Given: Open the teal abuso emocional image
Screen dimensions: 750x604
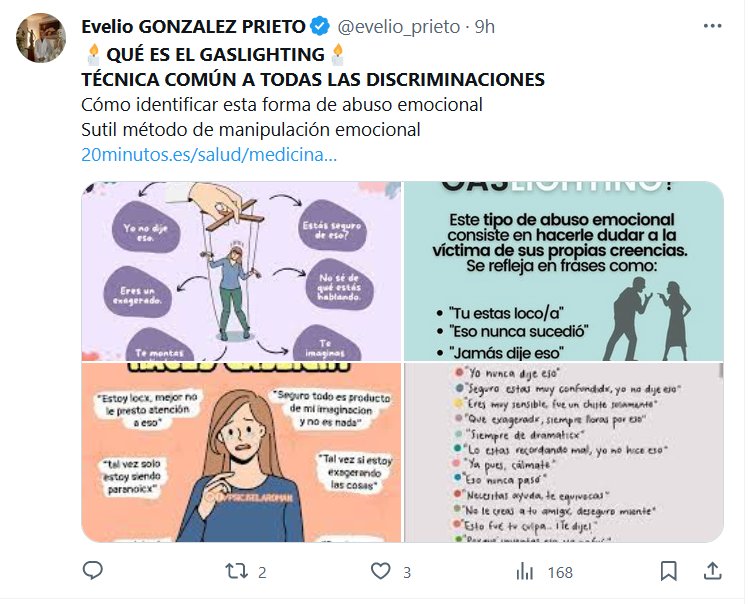Looking at the screenshot, I should pyautogui.click(x=563, y=271).
